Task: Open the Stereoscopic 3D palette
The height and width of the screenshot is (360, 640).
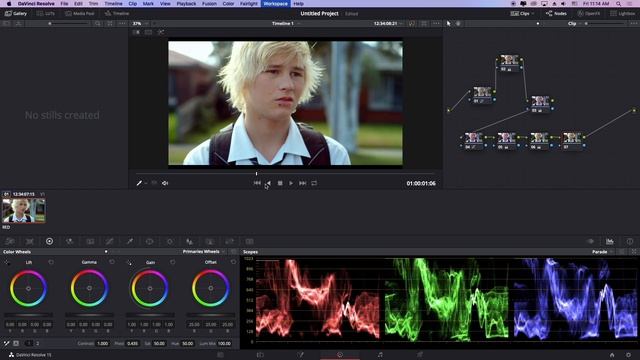Action: 249,242
